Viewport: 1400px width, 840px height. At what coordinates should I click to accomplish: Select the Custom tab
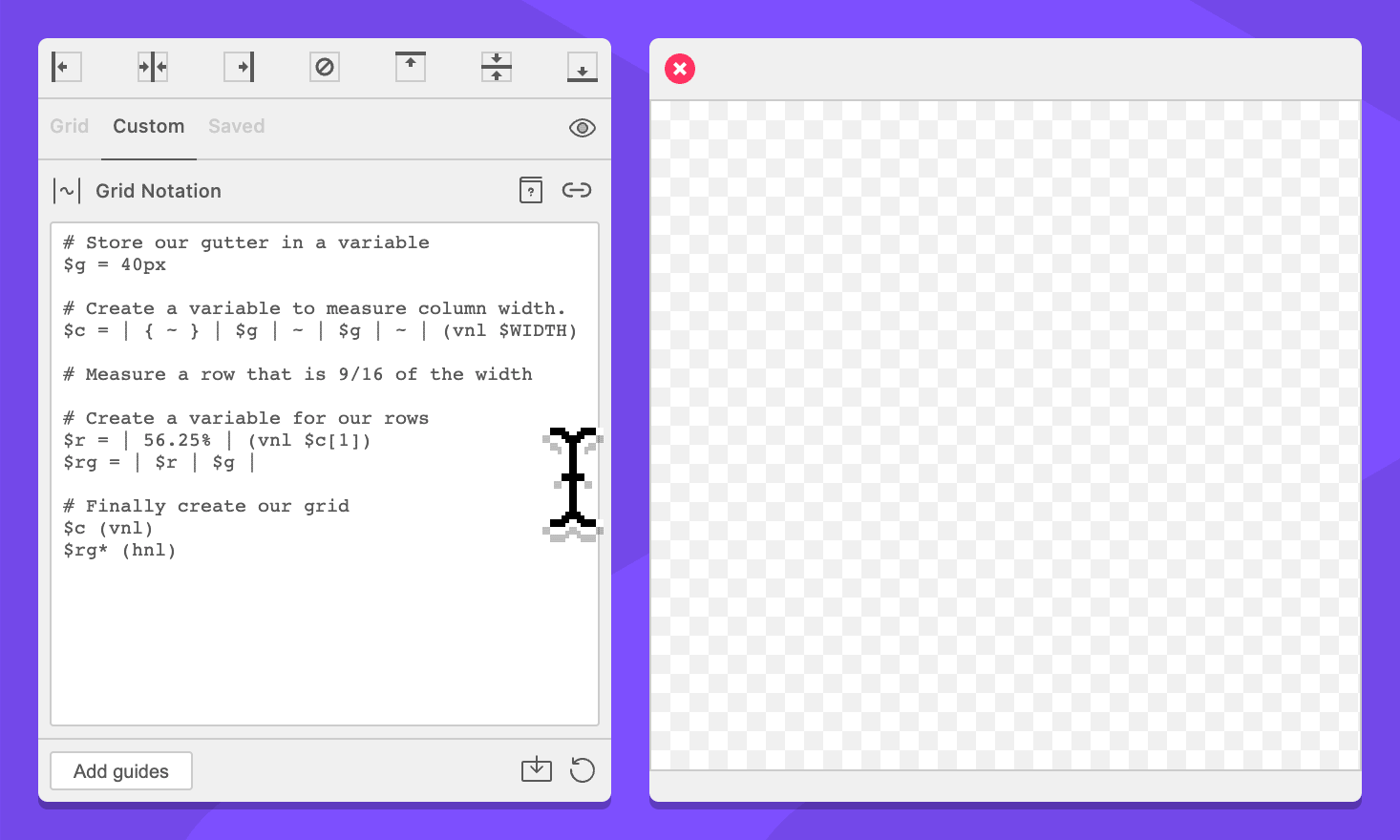click(149, 126)
